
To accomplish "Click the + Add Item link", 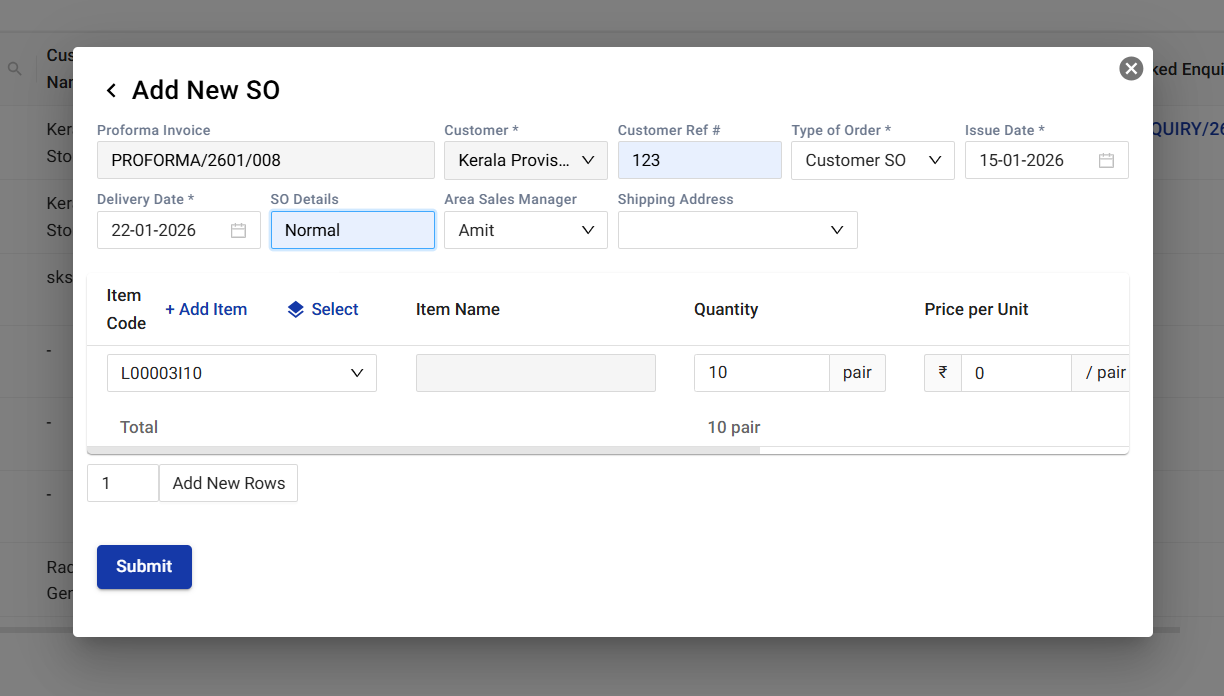I will [206, 310].
